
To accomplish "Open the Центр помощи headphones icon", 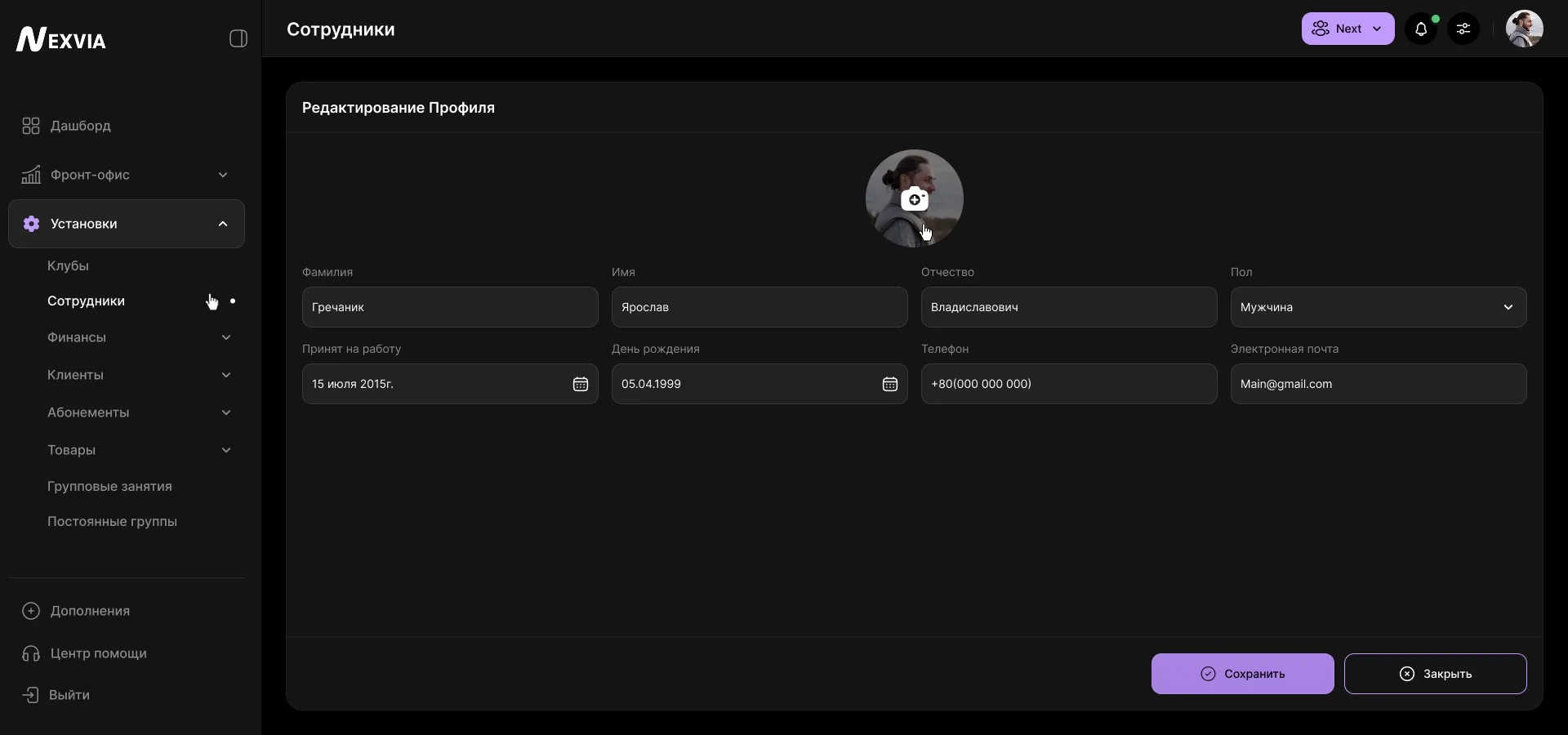I will point(30,653).
